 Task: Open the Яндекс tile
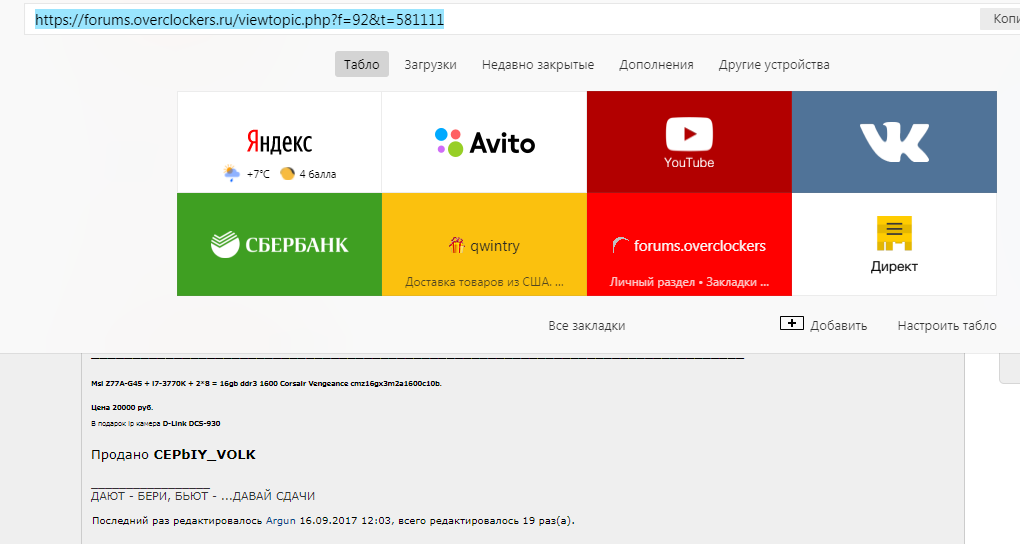(279, 142)
